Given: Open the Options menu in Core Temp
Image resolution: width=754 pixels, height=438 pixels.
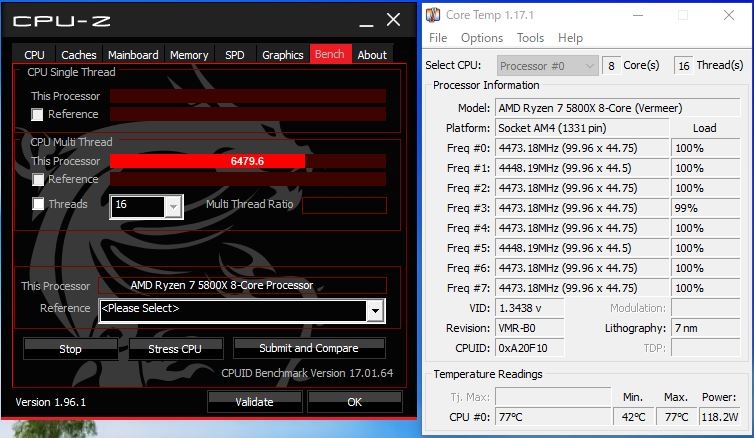Looking at the screenshot, I should 482,38.
